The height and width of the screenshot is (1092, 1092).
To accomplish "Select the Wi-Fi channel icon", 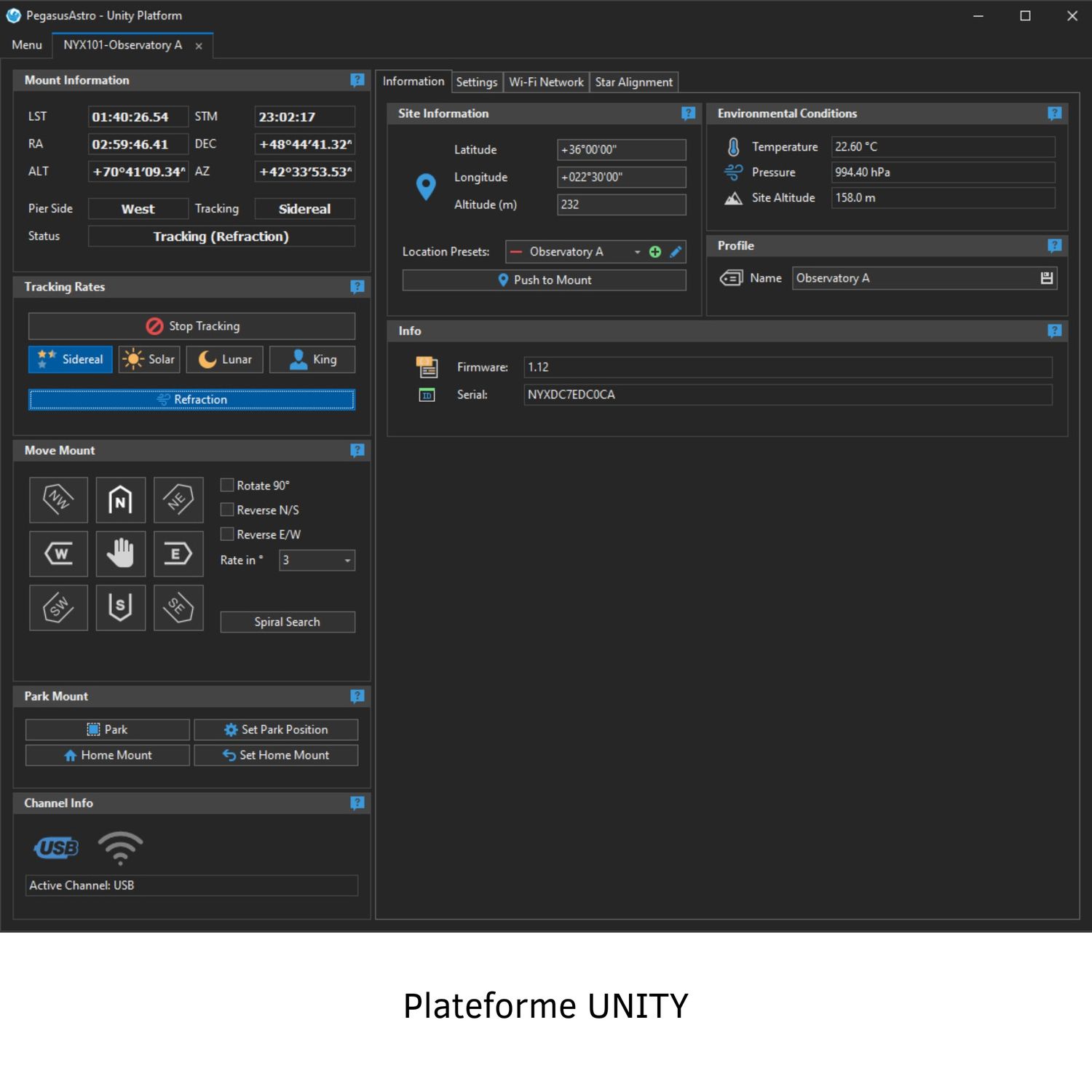I will [120, 847].
